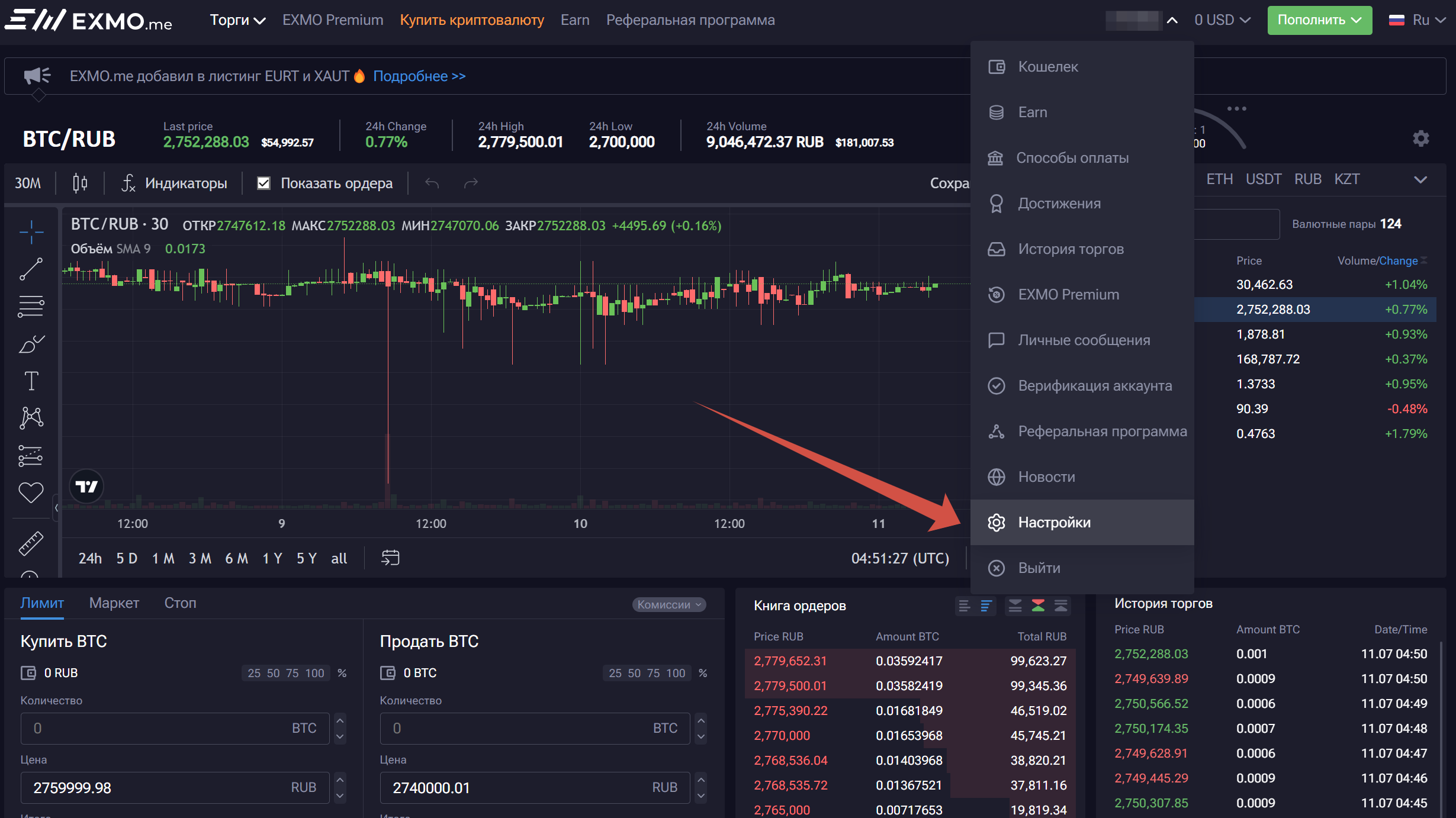Click the 04:51:27 (UTC) timezone label

pyautogui.click(x=900, y=558)
